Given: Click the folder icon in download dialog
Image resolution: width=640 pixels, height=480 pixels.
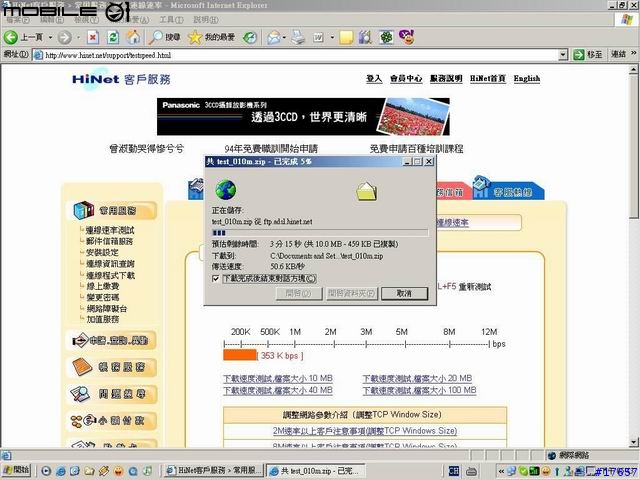Looking at the screenshot, I should click(x=366, y=192).
